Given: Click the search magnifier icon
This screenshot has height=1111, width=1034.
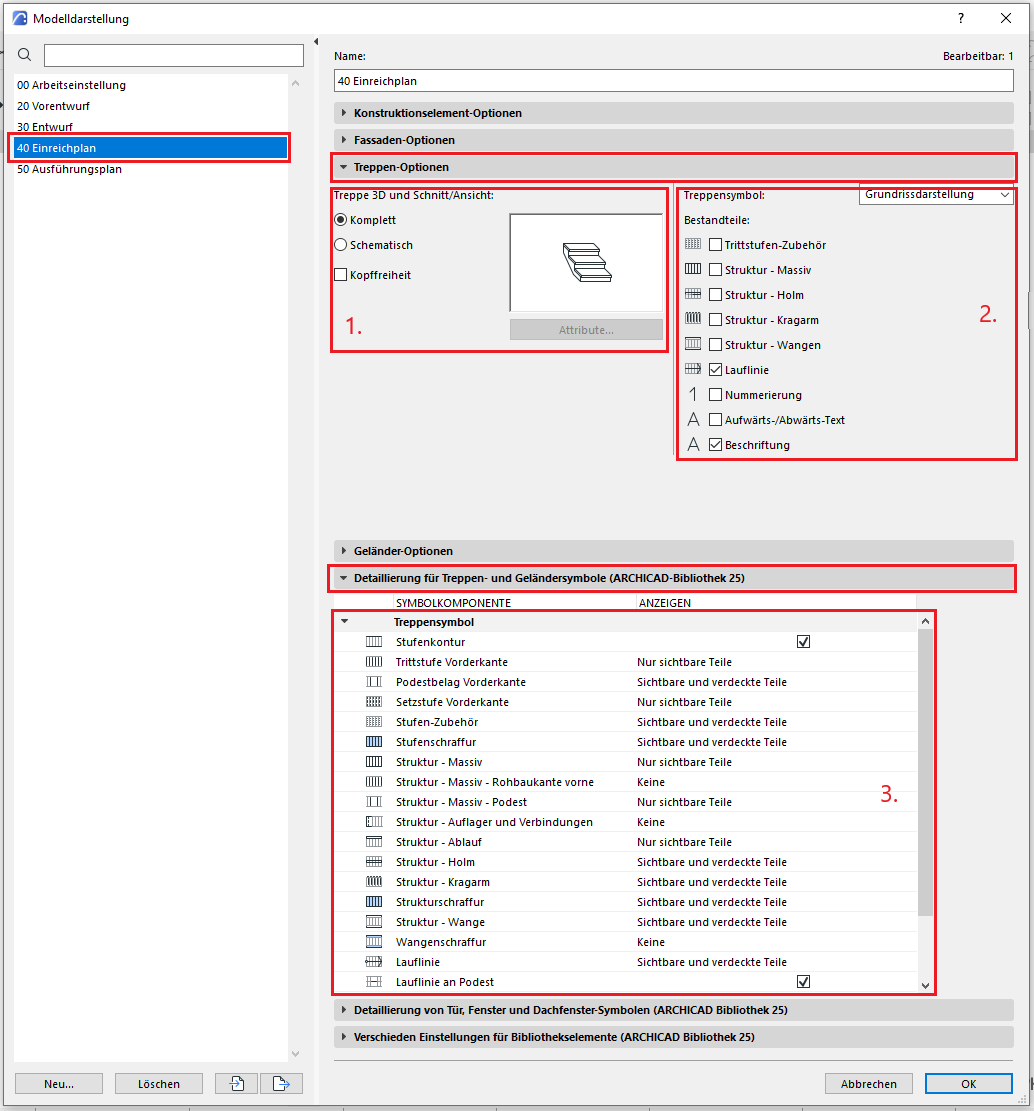Looking at the screenshot, I should coord(25,55).
